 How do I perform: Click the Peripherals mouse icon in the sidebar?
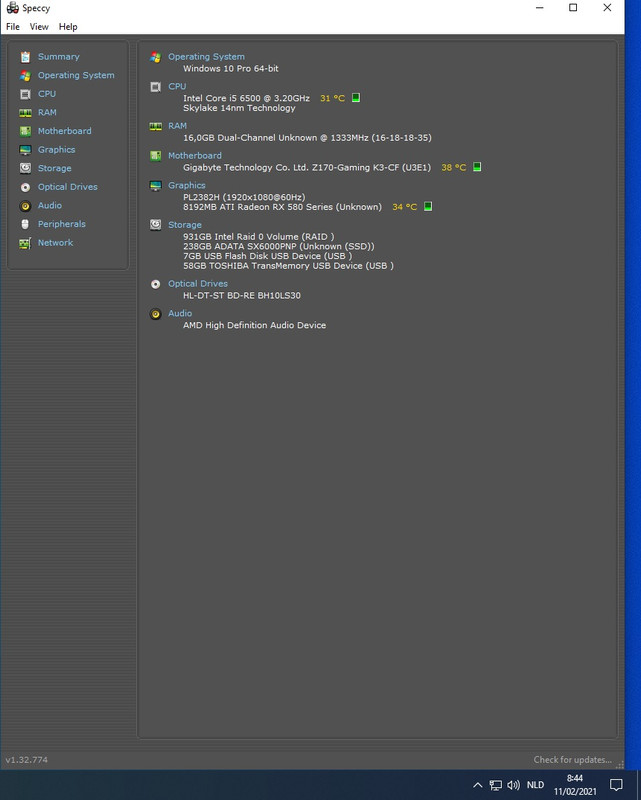(25, 224)
